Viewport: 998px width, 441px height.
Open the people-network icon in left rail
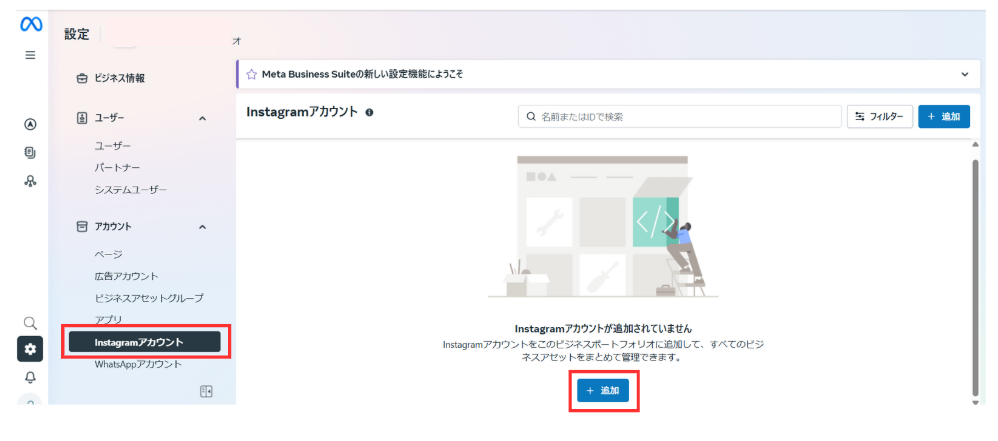[x=30, y=181]
